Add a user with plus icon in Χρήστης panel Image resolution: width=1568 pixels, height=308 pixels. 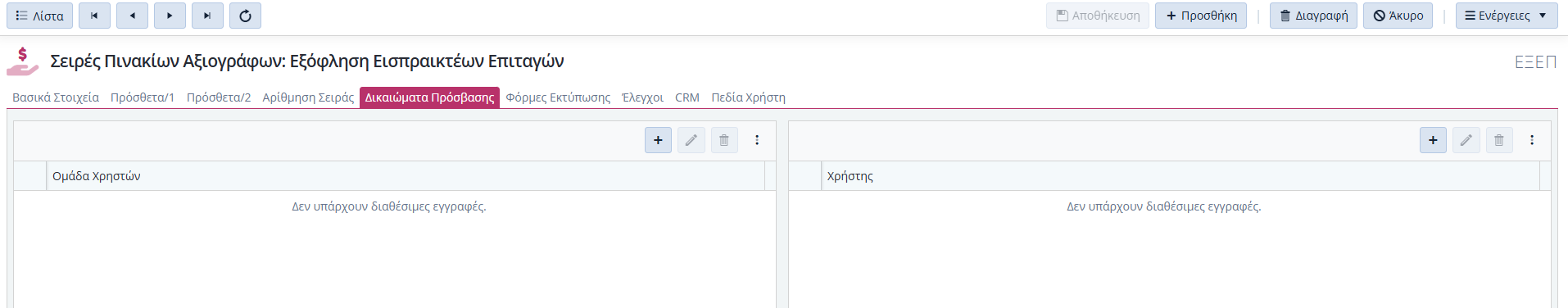coord(1433,140)
